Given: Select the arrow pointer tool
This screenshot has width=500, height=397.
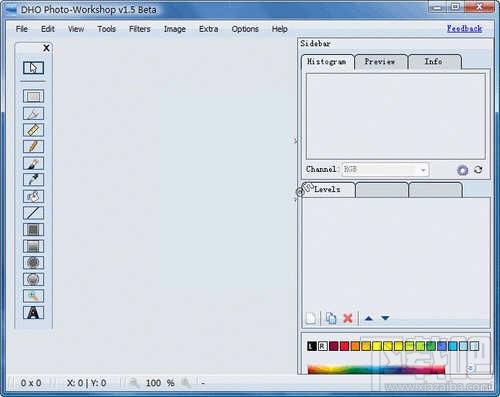Looking at the screenshot, I should point(33,68).
